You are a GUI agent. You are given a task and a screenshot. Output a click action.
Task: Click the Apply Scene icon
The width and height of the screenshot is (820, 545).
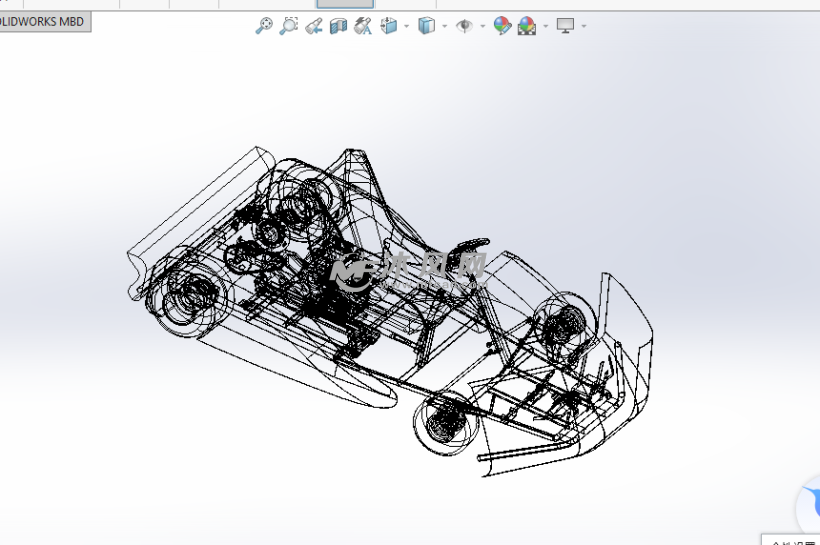[527, 26]
